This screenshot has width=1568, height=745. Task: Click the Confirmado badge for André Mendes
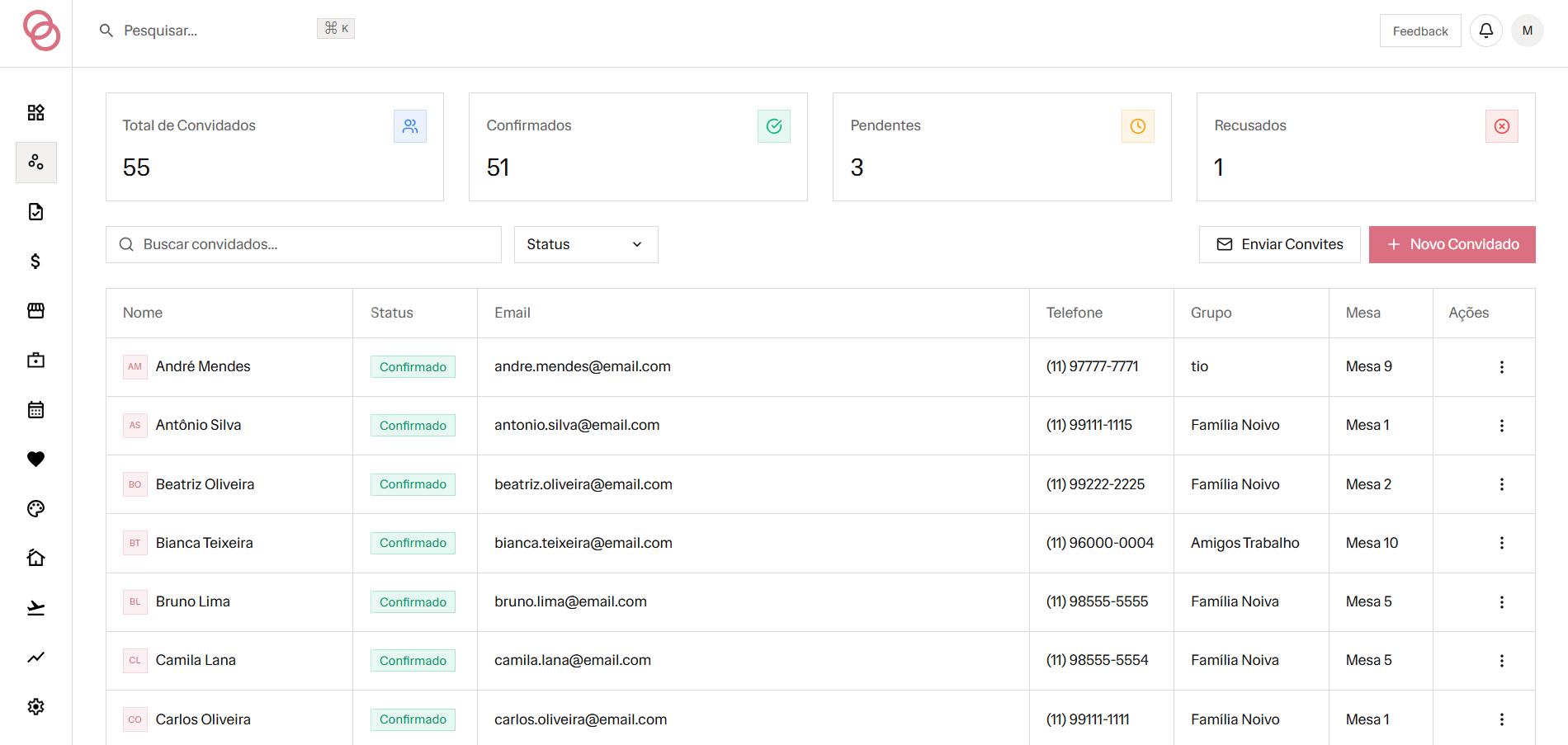(413, 367)
